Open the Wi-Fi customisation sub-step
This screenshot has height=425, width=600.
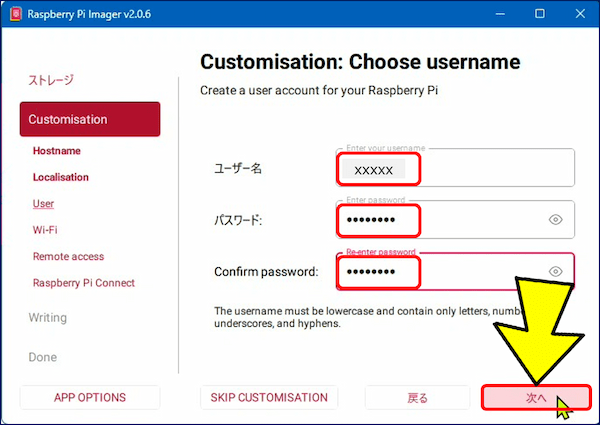[x=45, y=230]
